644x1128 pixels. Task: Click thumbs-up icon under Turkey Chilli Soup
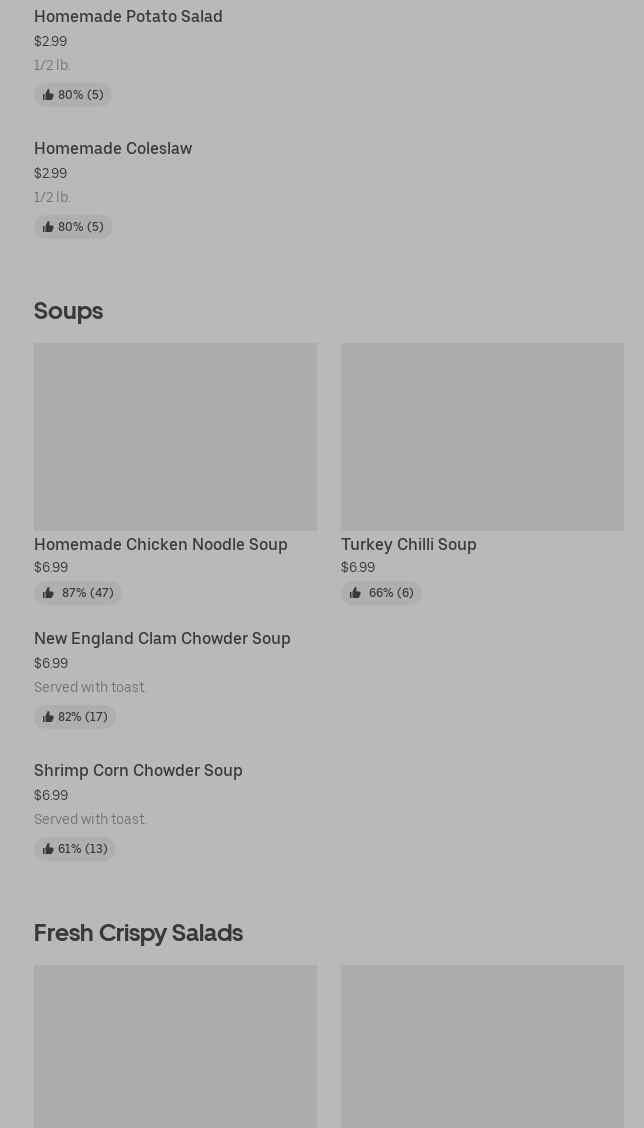pos(355,593)
